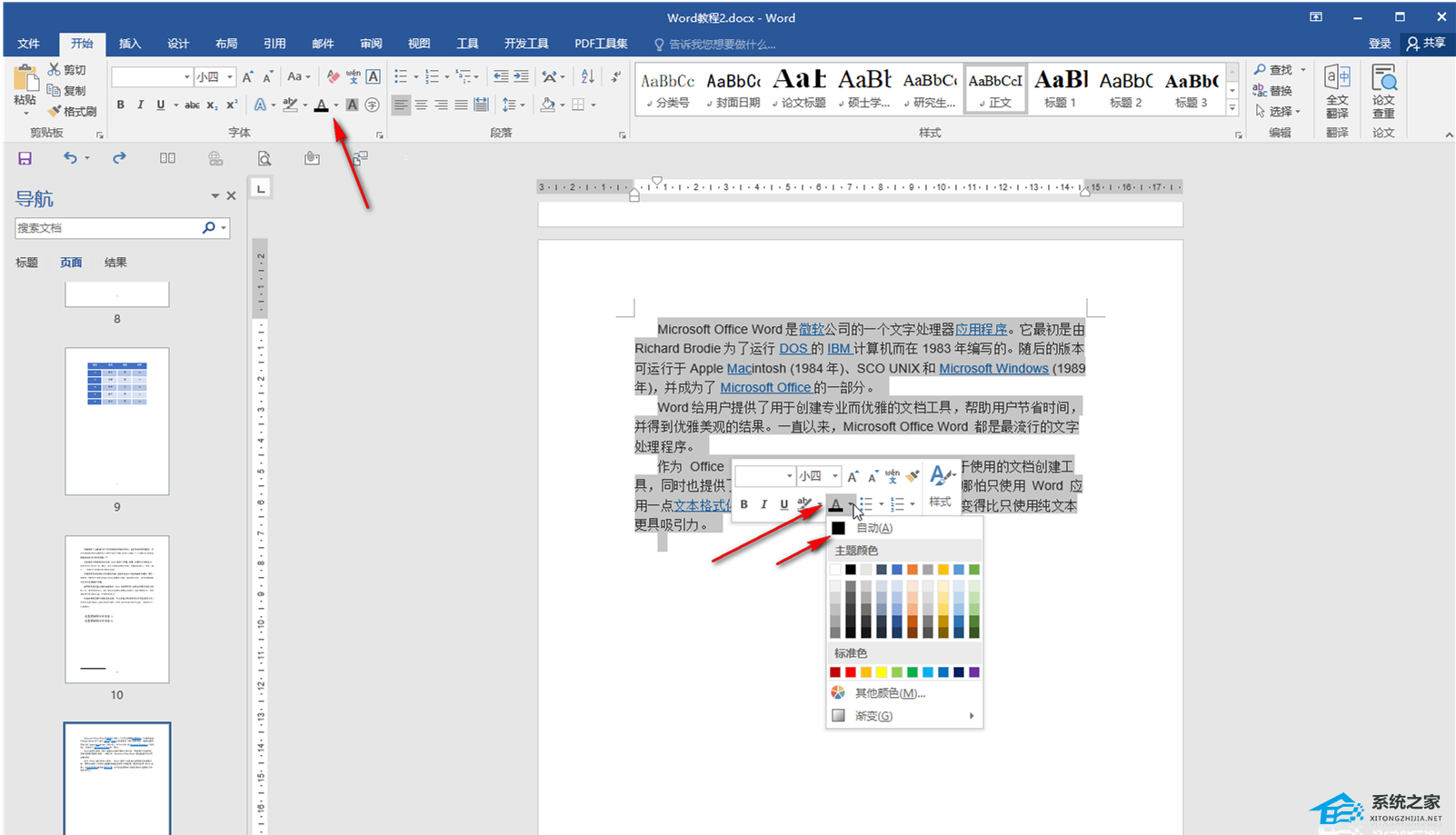Switch to 标题 tab in navigation pane
Viewport: 1456px width, 835px height.
coord(26,263)
